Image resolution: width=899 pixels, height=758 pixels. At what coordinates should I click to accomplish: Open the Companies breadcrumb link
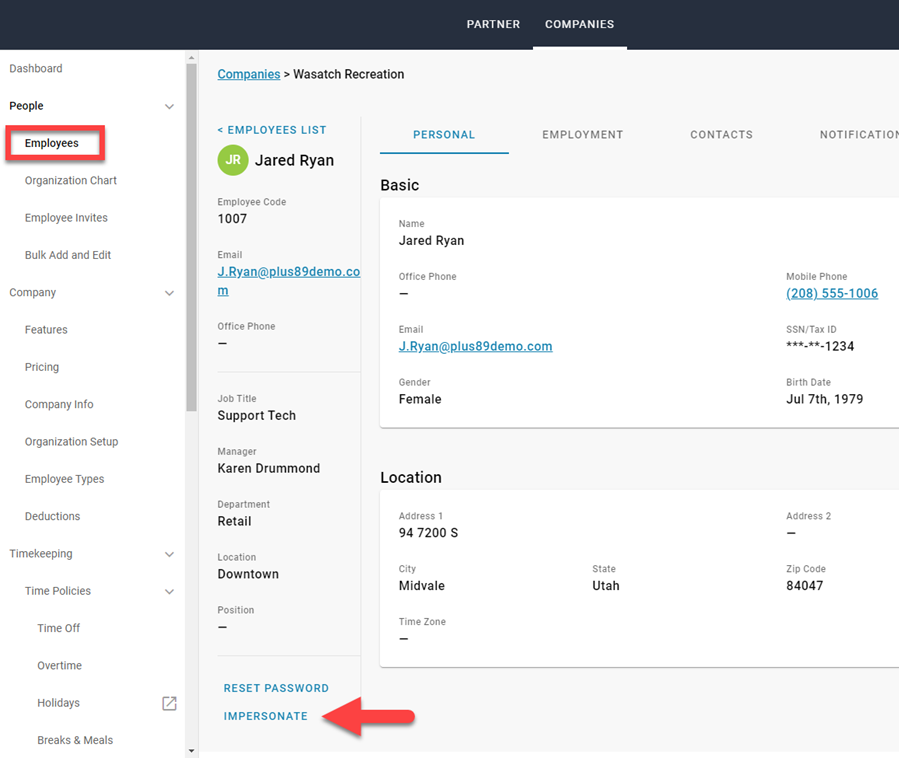(x=248, y=74)
